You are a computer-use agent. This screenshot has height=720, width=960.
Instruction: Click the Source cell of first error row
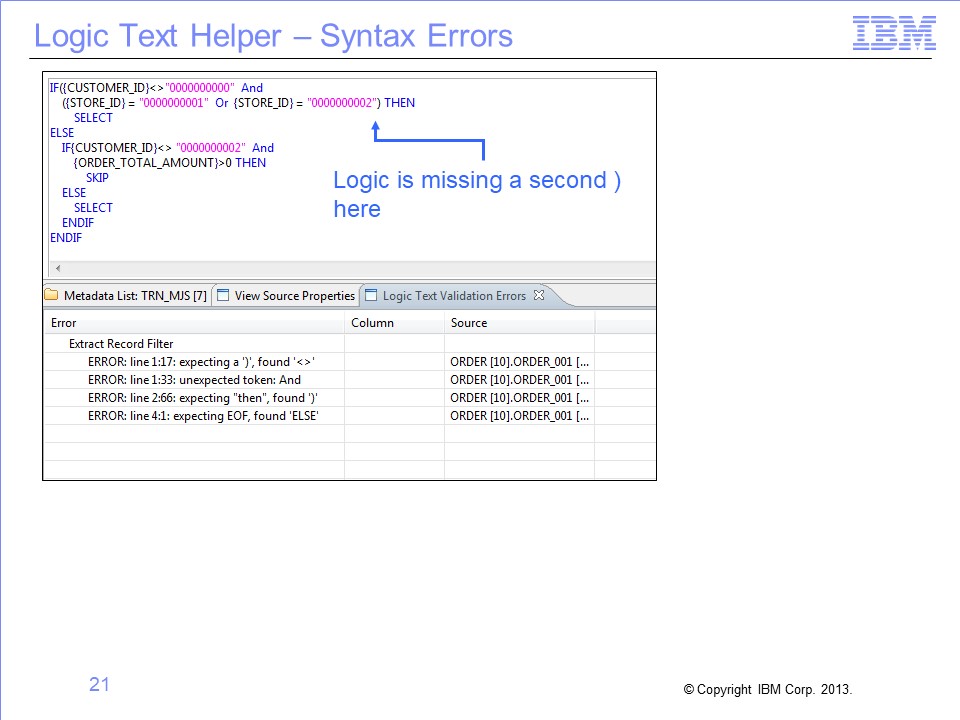click(519, 362)
